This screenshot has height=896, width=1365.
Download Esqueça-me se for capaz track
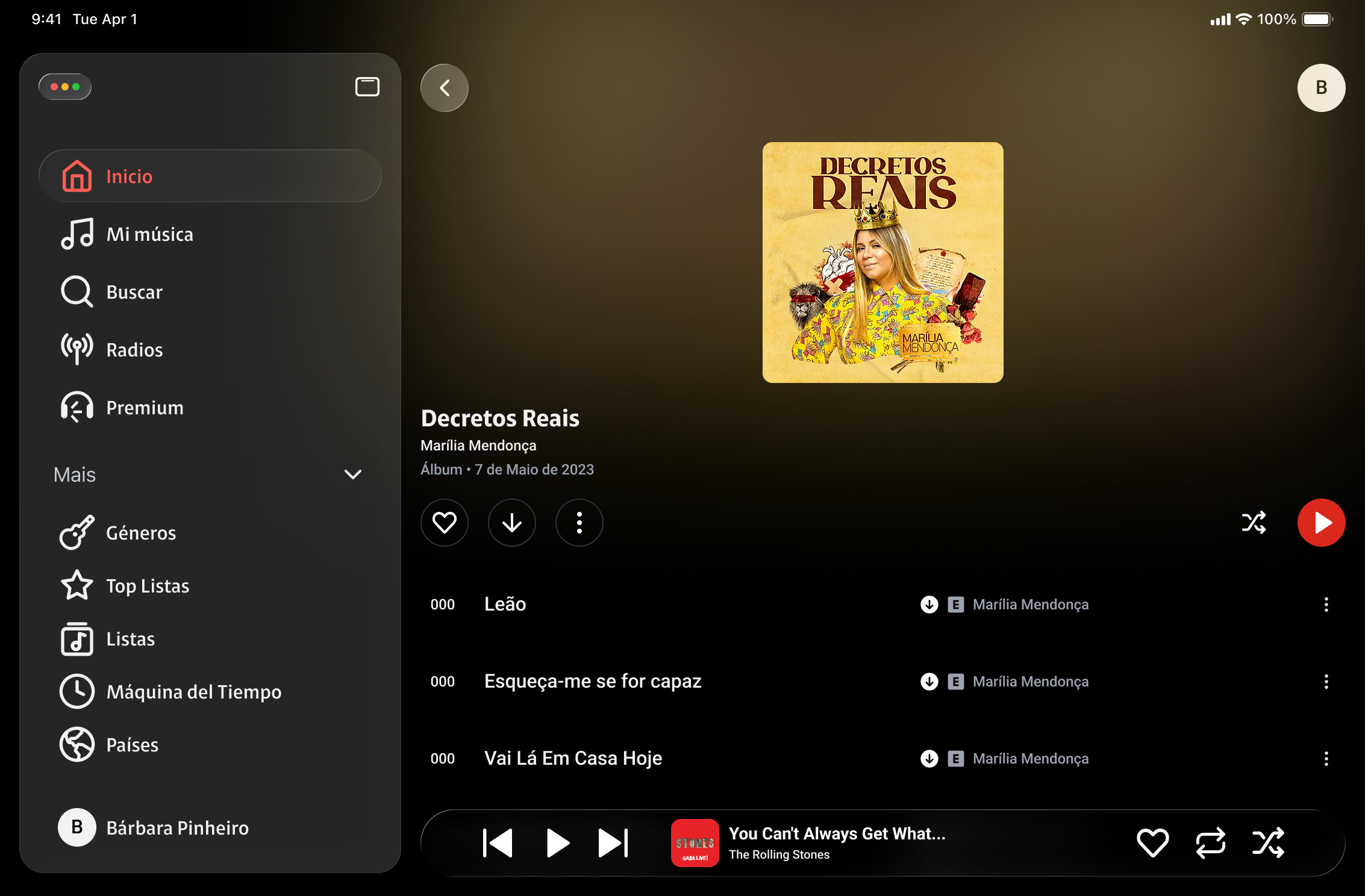pos(929,681)
